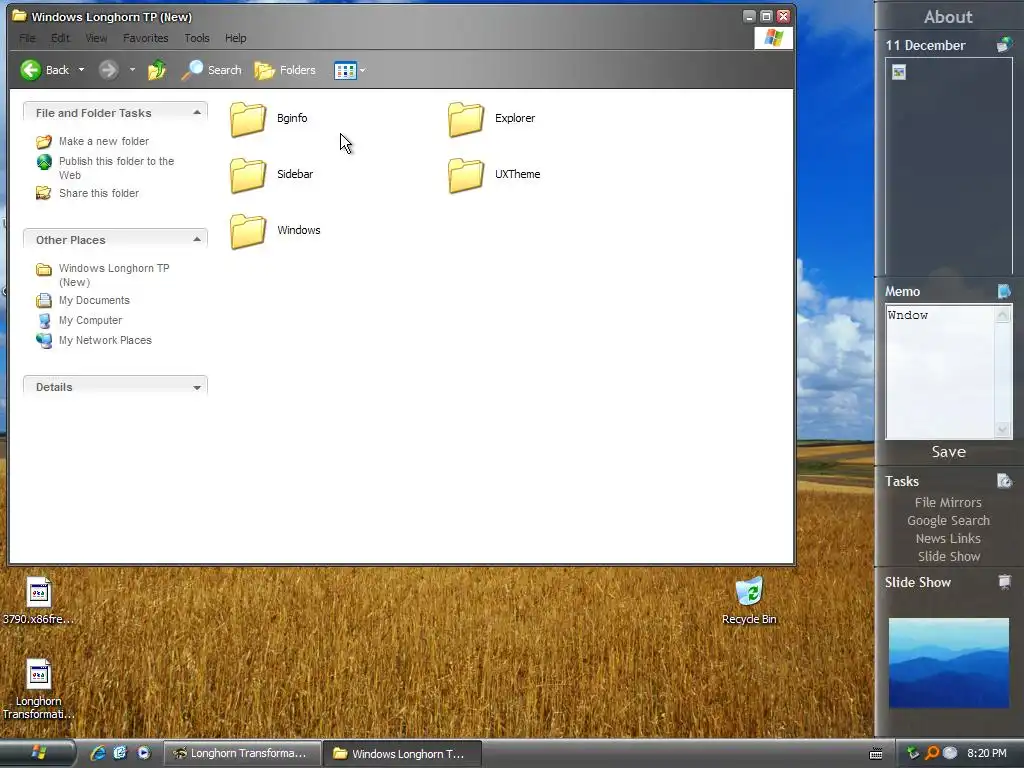The width and height of the screenshot is (1024, 768).
Task: Open My Computer link
Action: pos(90,321)
